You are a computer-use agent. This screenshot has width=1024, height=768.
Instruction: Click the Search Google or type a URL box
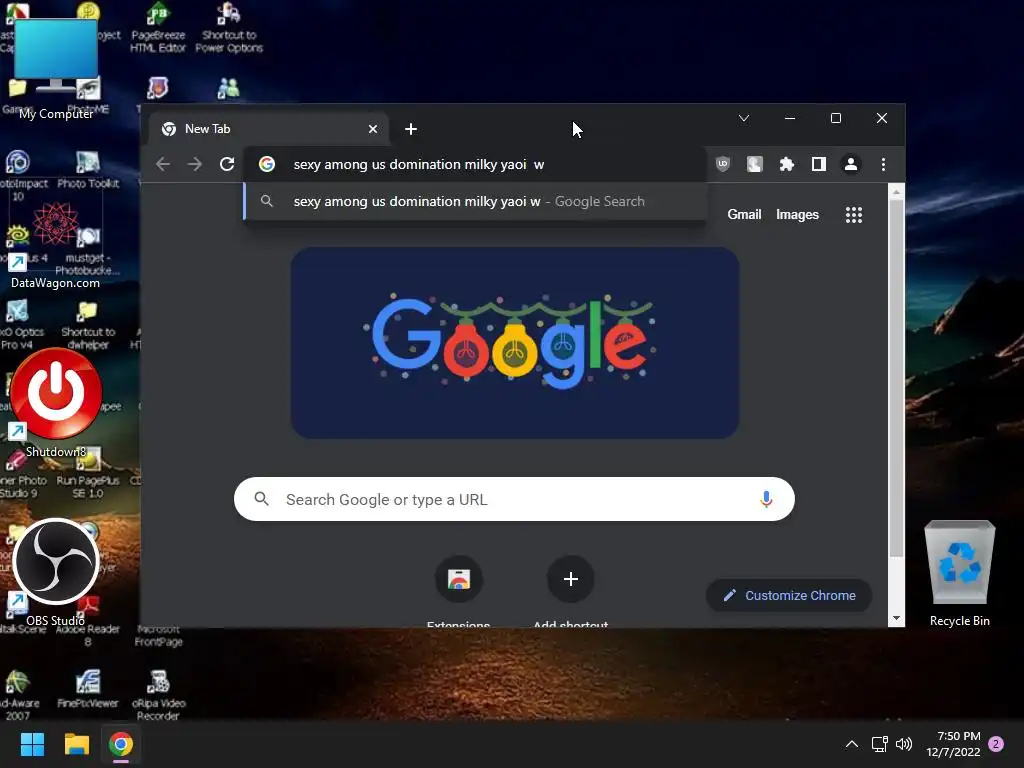pos(514,499)
